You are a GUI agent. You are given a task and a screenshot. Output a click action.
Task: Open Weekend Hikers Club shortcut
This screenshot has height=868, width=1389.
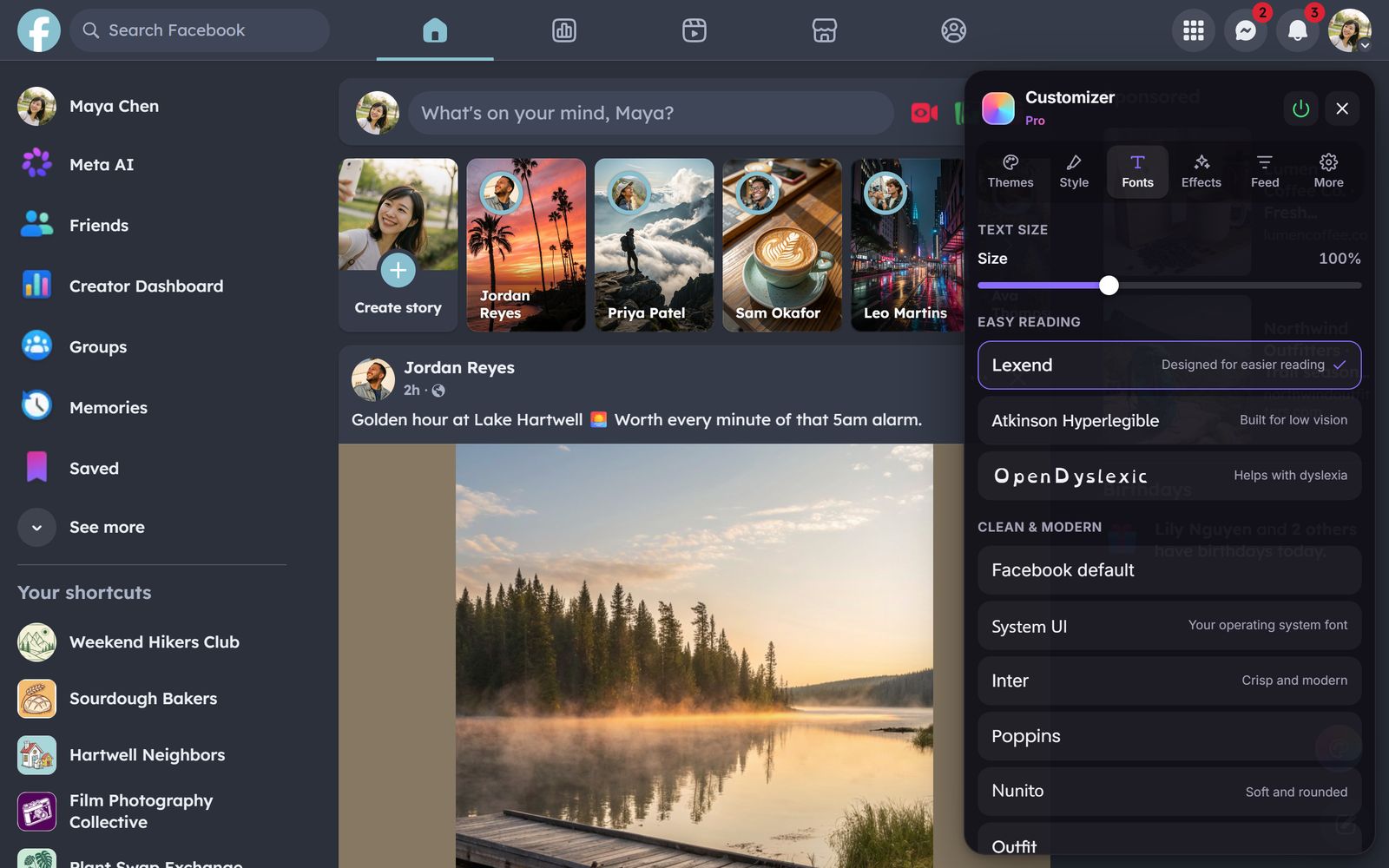tap(152, 642)
